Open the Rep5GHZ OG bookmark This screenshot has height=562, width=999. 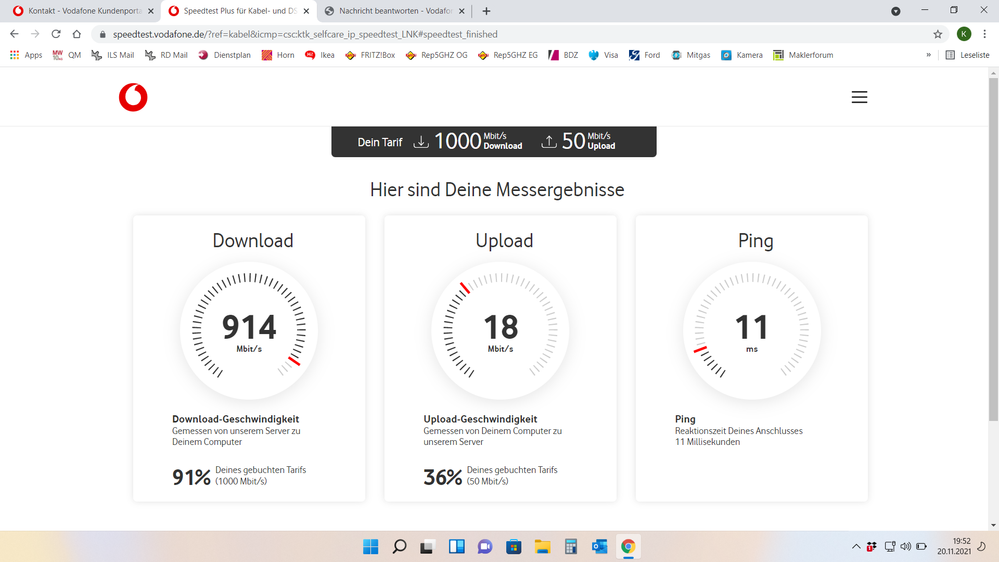(x=436, y=55)
